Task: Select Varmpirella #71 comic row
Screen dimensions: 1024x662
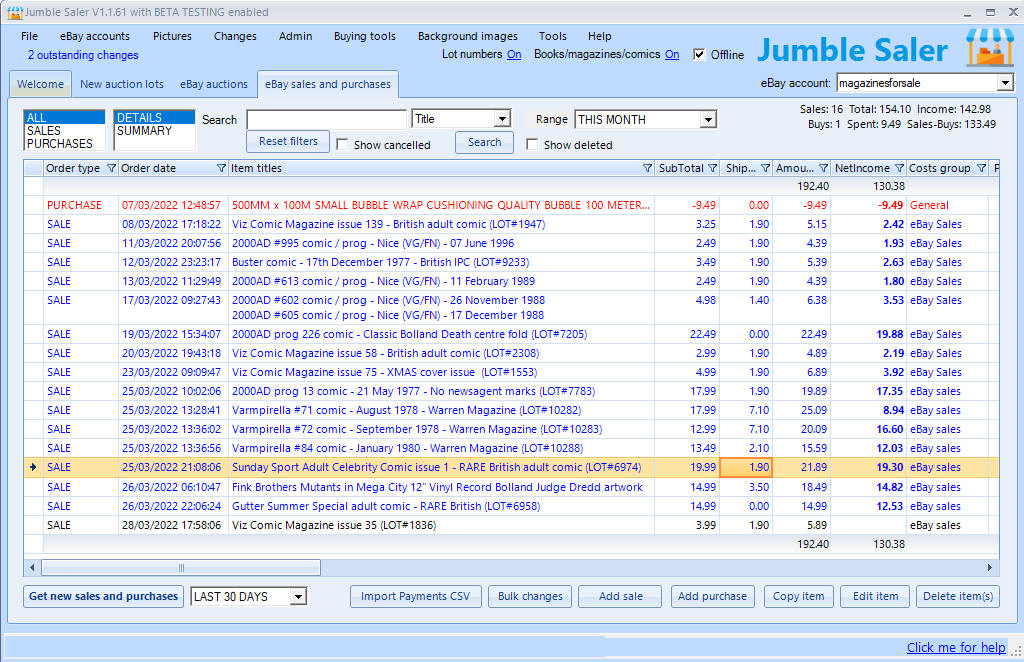Action: [x=511, y=410]
